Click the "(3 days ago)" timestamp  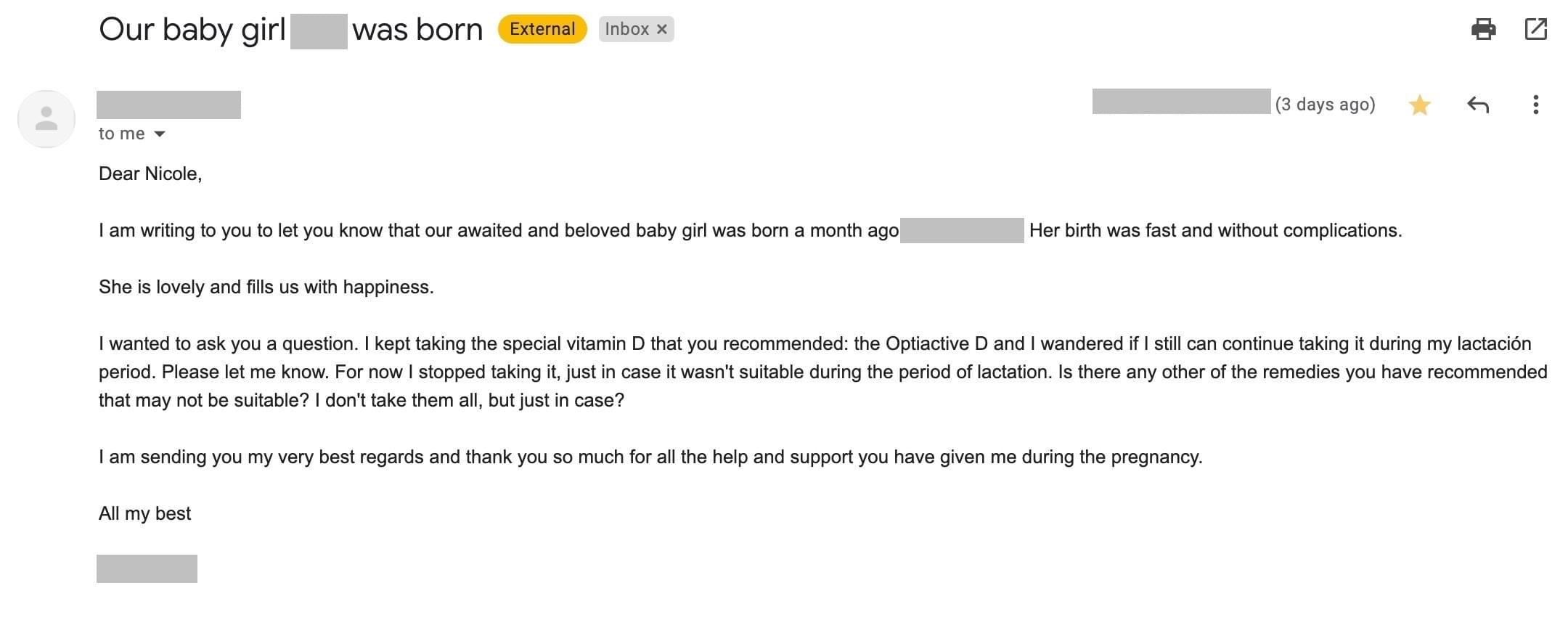pyautogui.click(x=1325, y=105)
